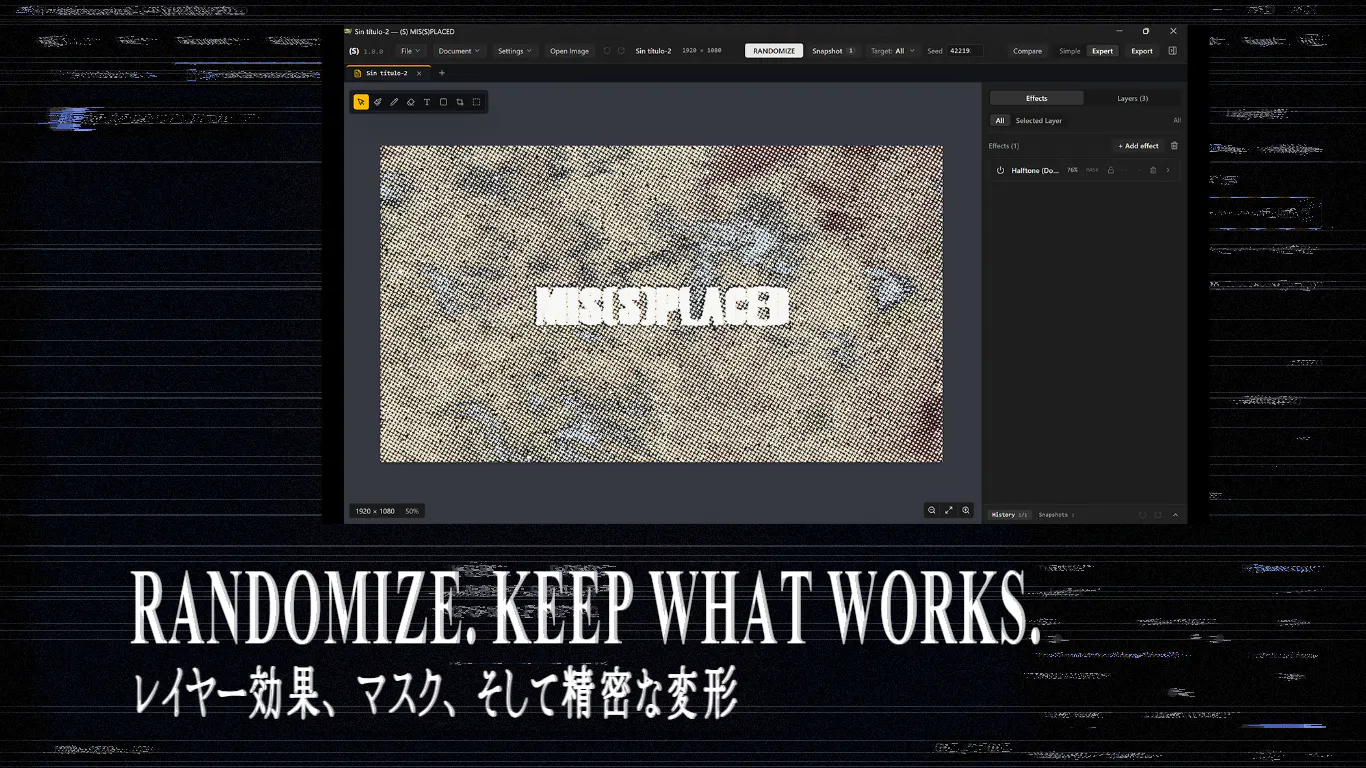Filter effects by Selected Layer

click(x=1039, y=121)
